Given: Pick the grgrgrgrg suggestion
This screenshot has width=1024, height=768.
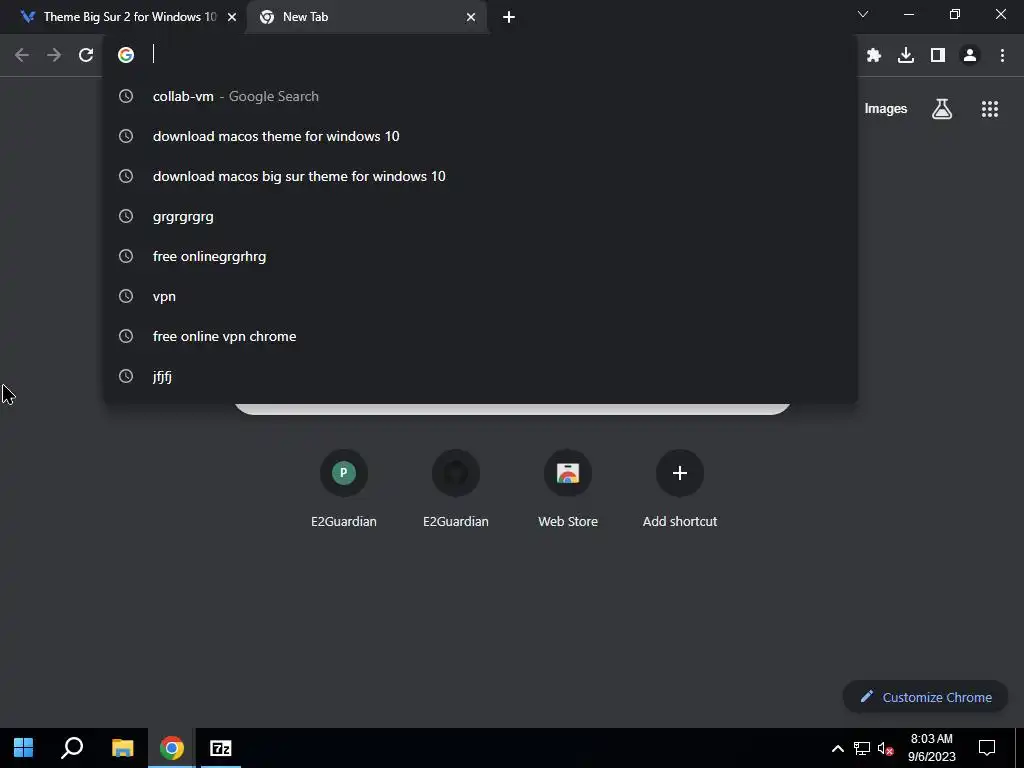Looking at the screenshot, I should (480, 216).
